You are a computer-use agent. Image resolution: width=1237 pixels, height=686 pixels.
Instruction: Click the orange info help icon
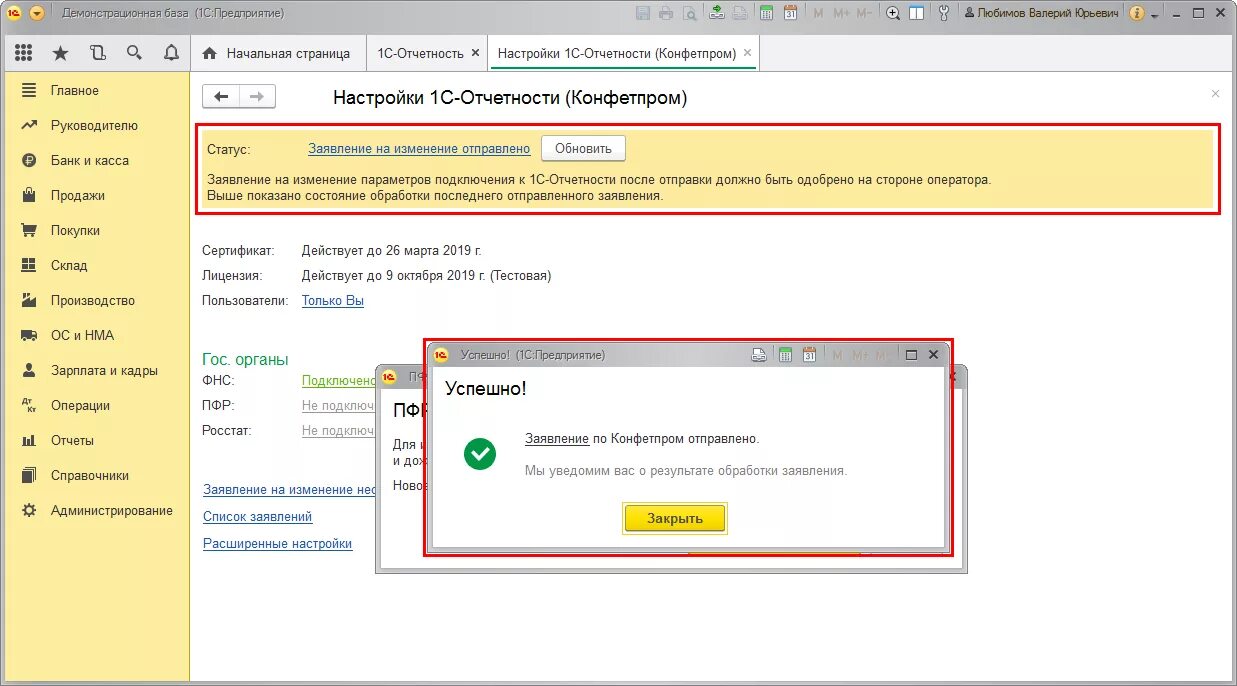pyautogui.click(x=1137, y=13)
